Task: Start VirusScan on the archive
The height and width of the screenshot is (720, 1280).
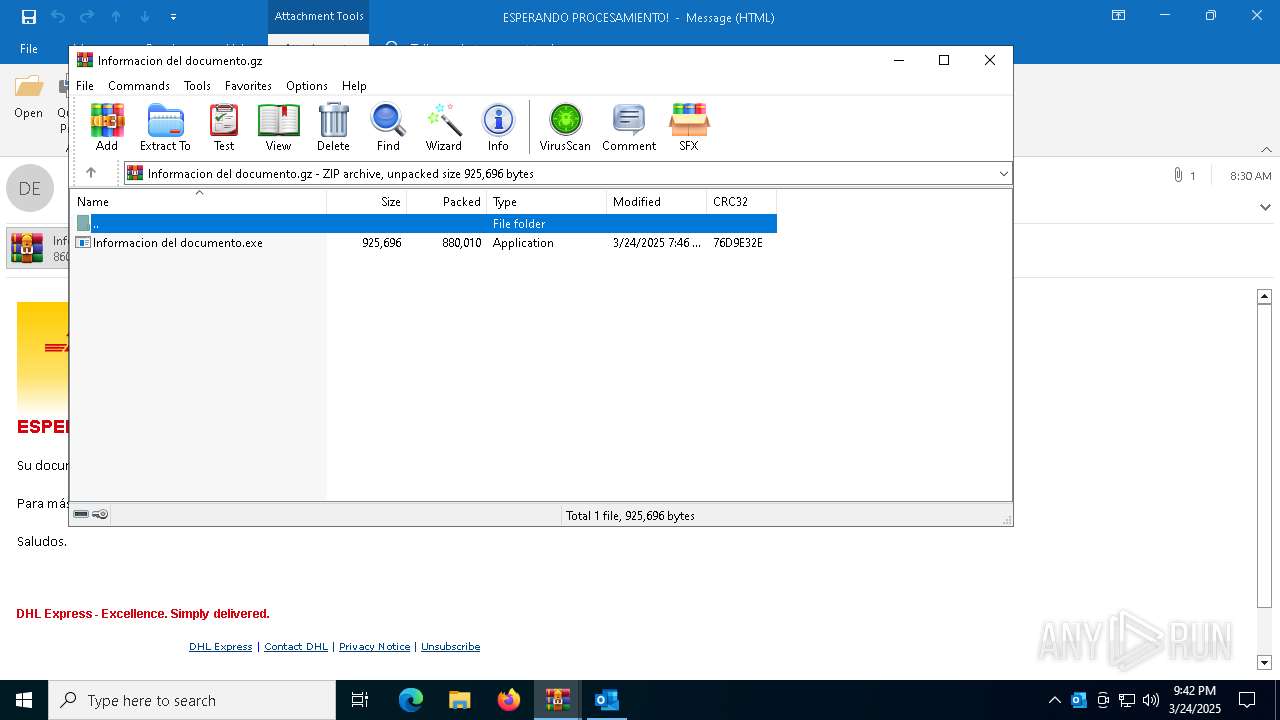Action: pos(565,127)
